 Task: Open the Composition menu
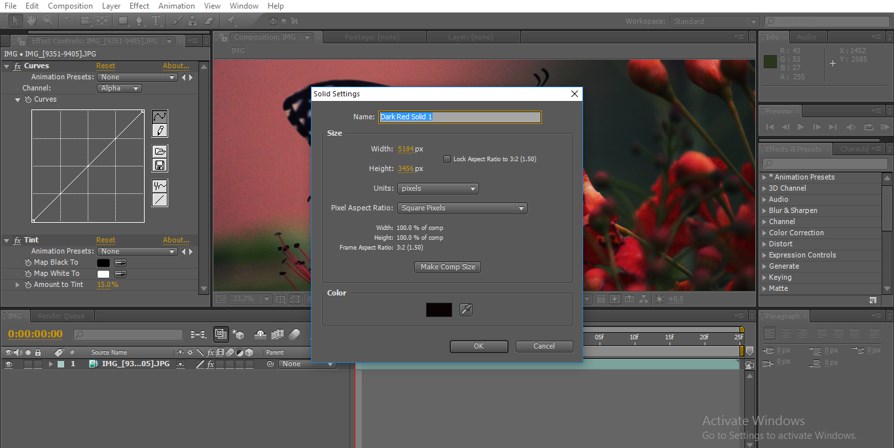pyautogui.click(x=70, y=6)
